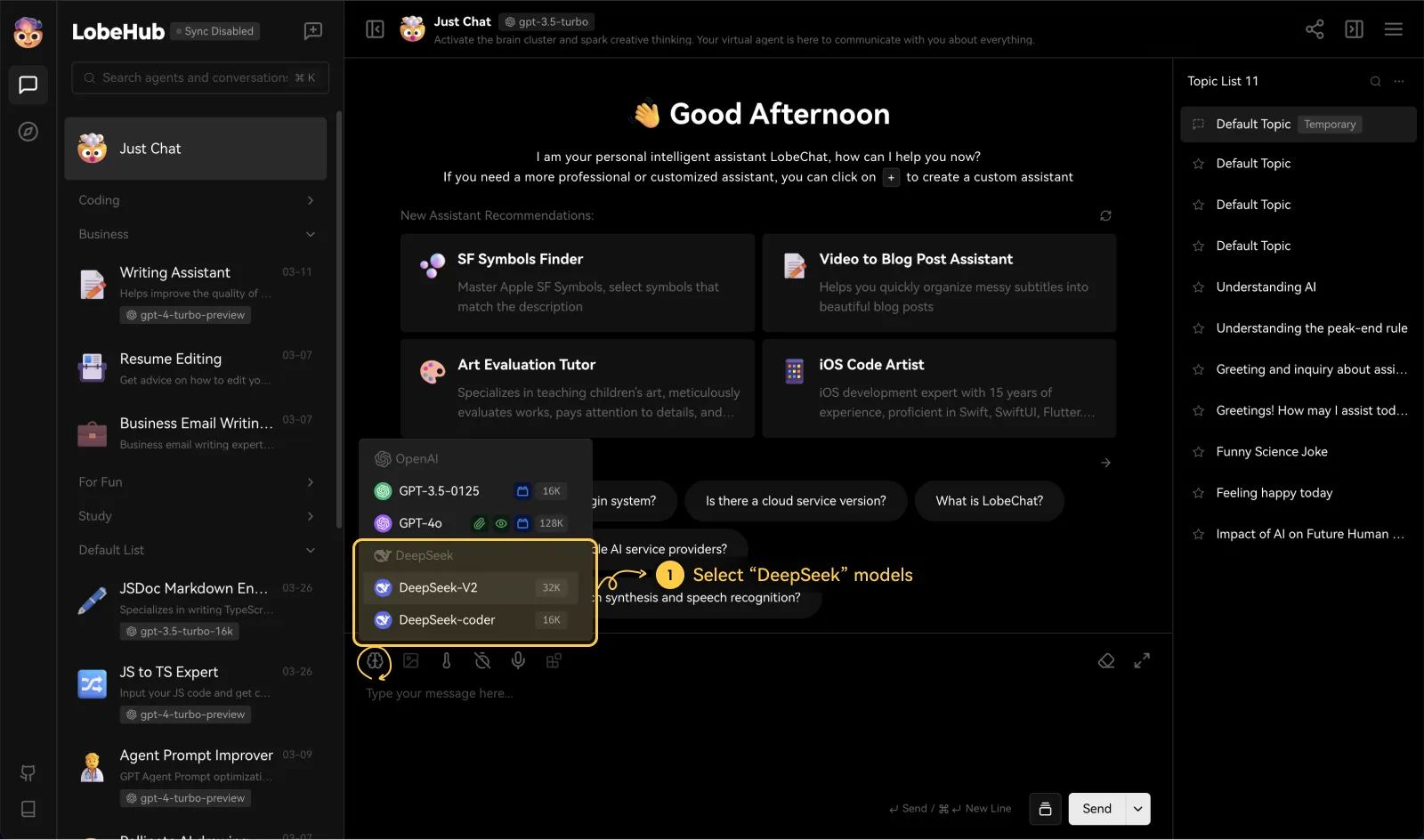1424x840 pixels.
Task: Open the Video to Blog Post Assistant card
Action: (939, 283)
